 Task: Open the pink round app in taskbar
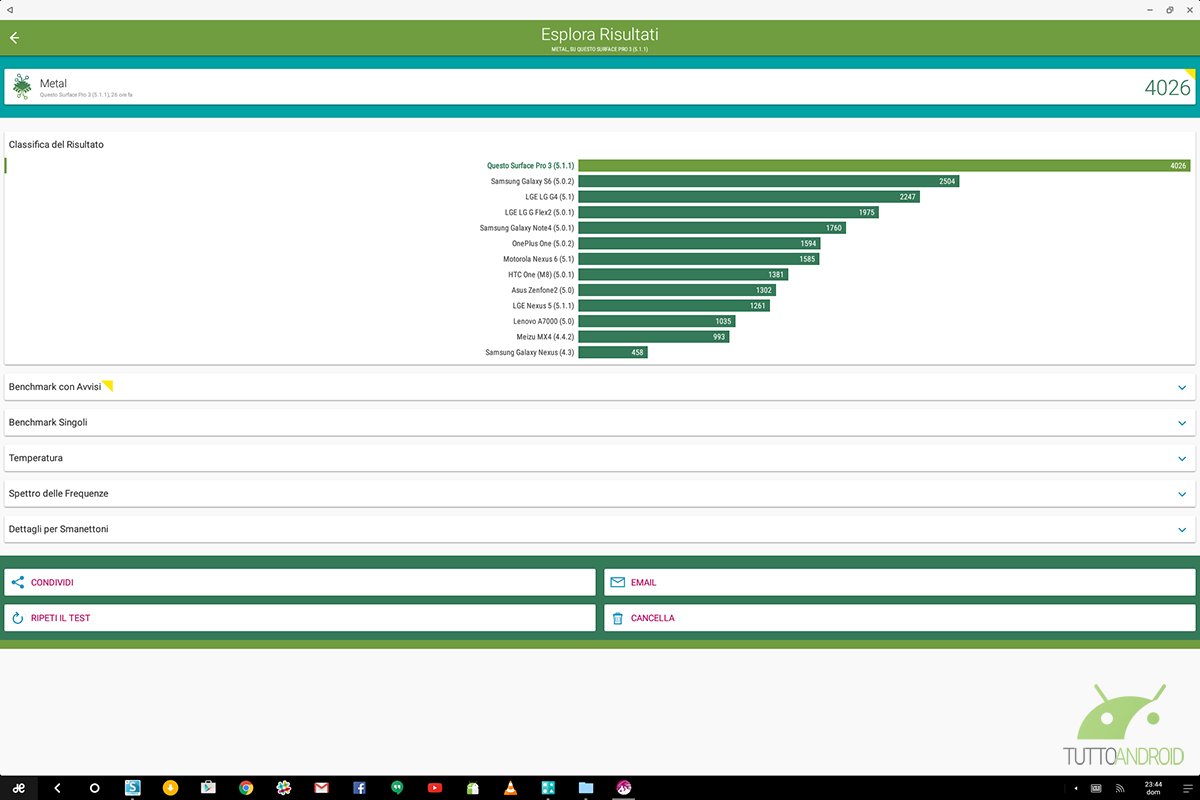coord(624,788)
